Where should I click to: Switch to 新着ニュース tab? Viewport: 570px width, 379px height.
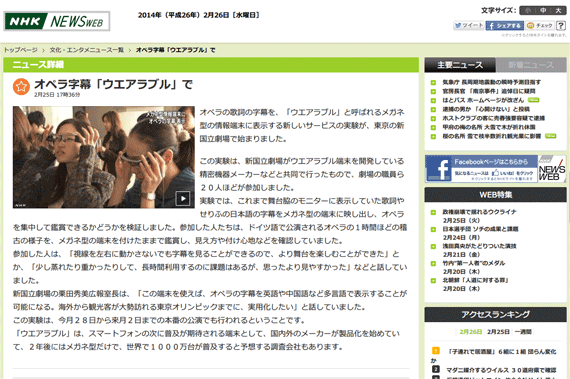(531, 65)
